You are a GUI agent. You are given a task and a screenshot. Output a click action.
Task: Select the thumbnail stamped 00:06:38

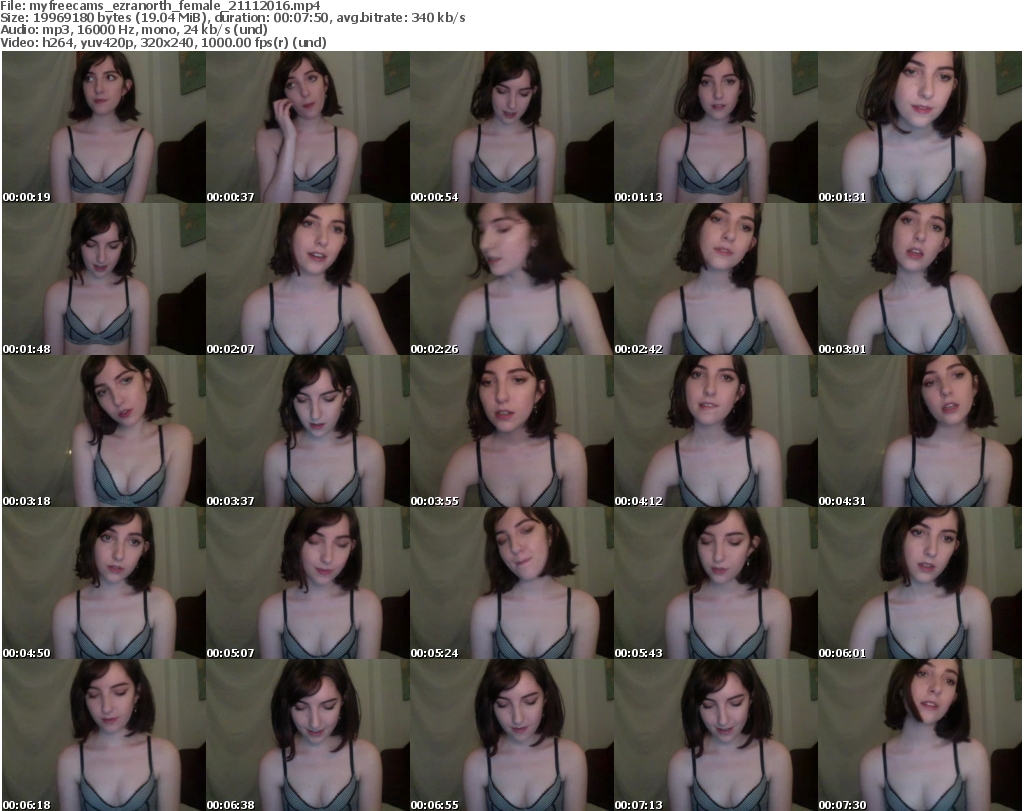(308, 735)
